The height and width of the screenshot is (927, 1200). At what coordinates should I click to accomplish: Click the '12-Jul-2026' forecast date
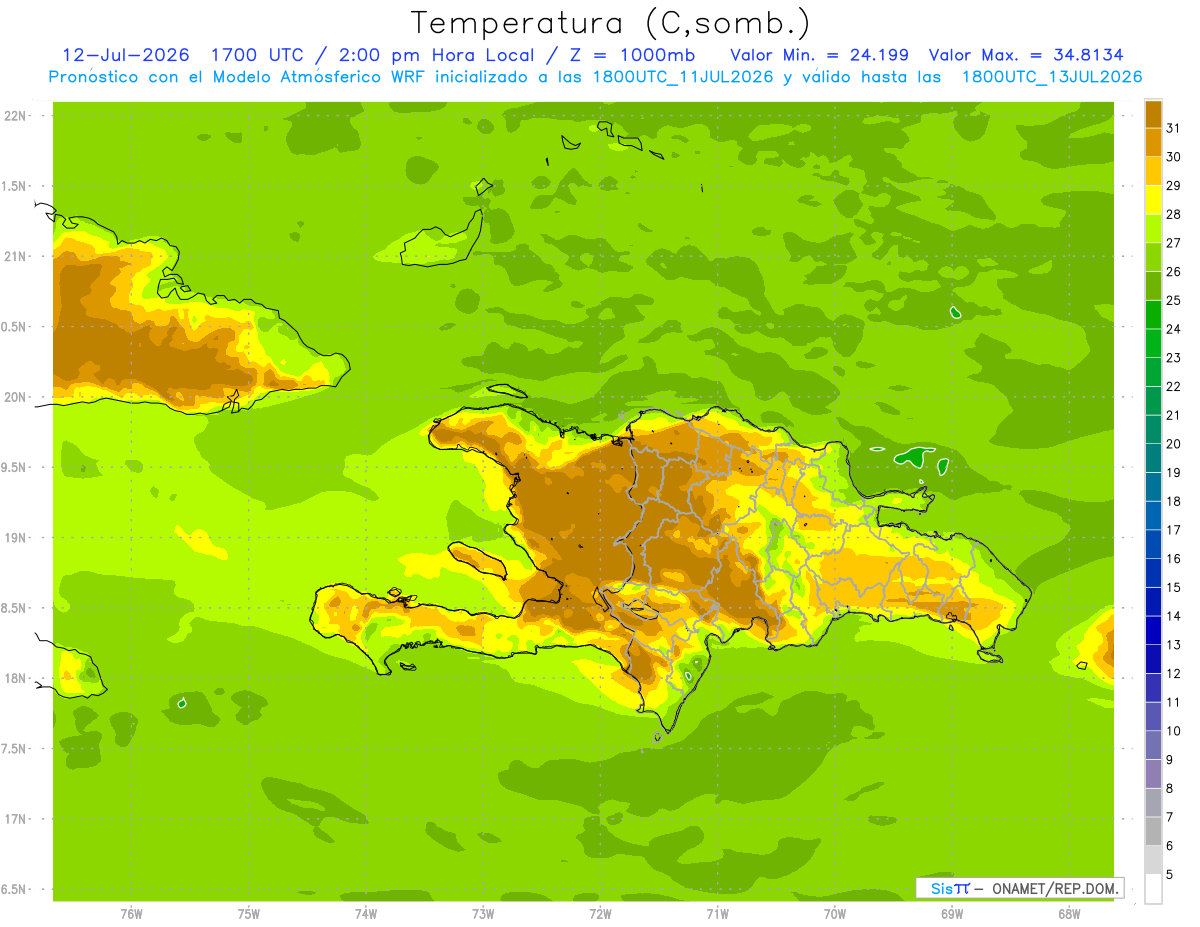point(126,55)
